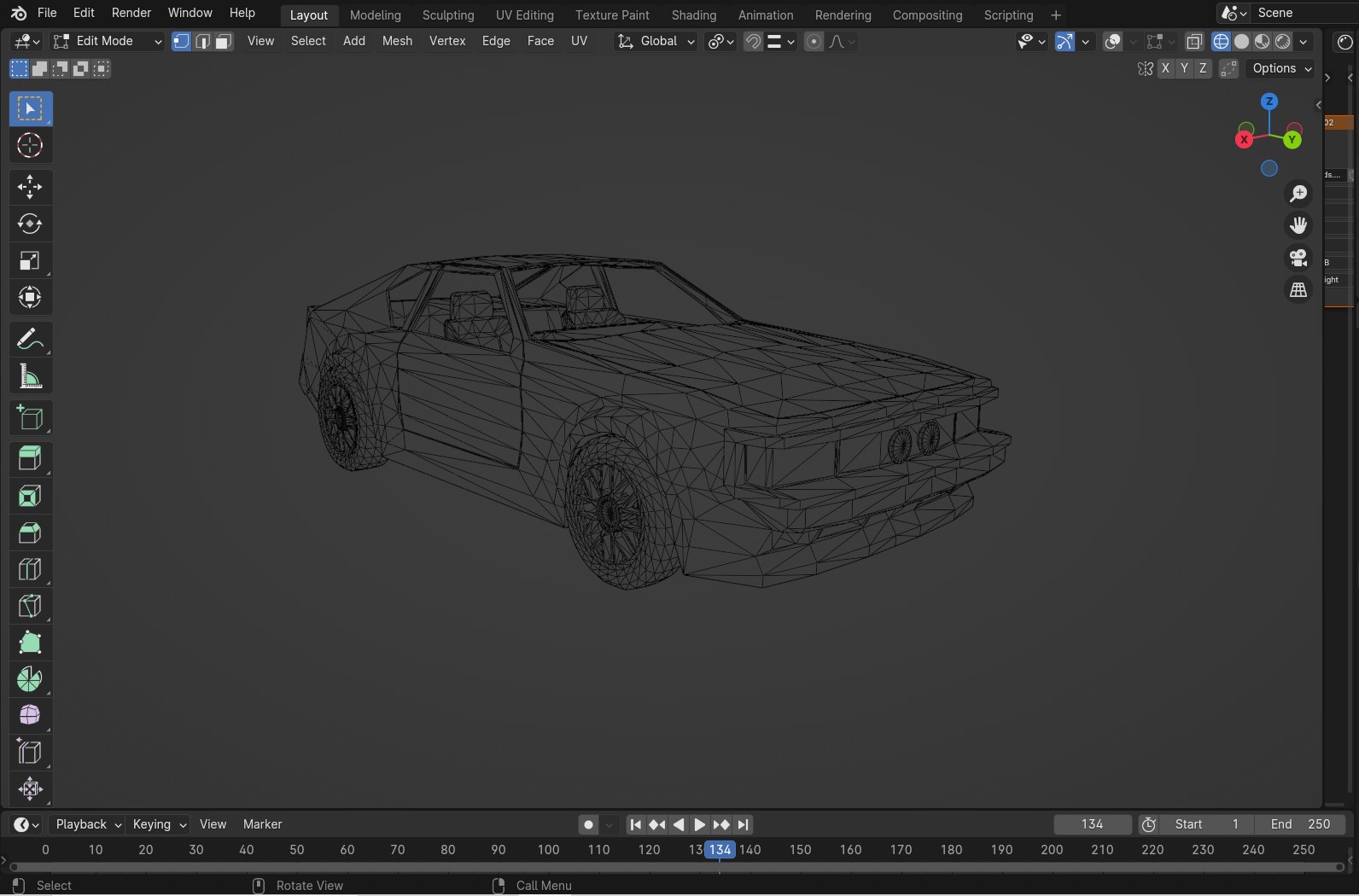Image resolution: width=1359 pixels, height=896 pixels.
Task: Toggle viewport gizmos visibility
Action: (1064, 42)
